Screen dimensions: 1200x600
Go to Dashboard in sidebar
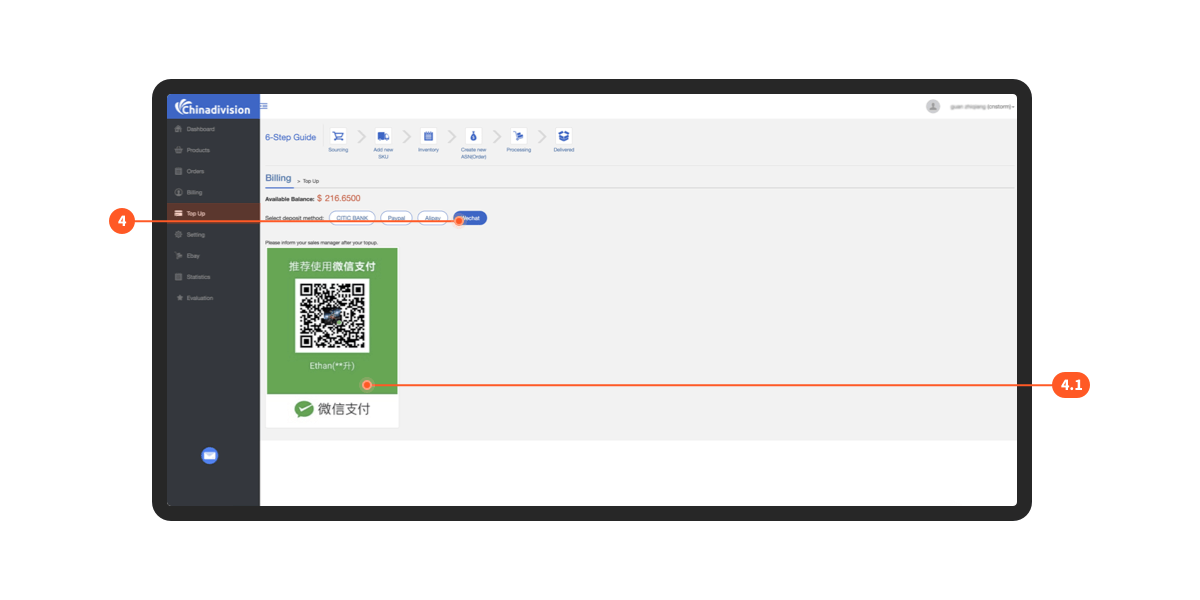pos(213,129)
